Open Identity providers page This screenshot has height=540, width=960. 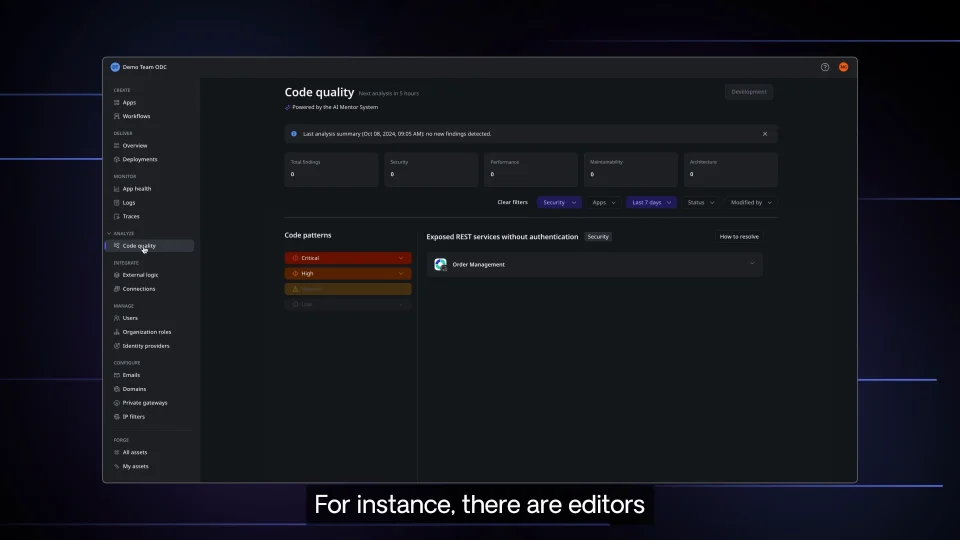click(x=146, y=346)
